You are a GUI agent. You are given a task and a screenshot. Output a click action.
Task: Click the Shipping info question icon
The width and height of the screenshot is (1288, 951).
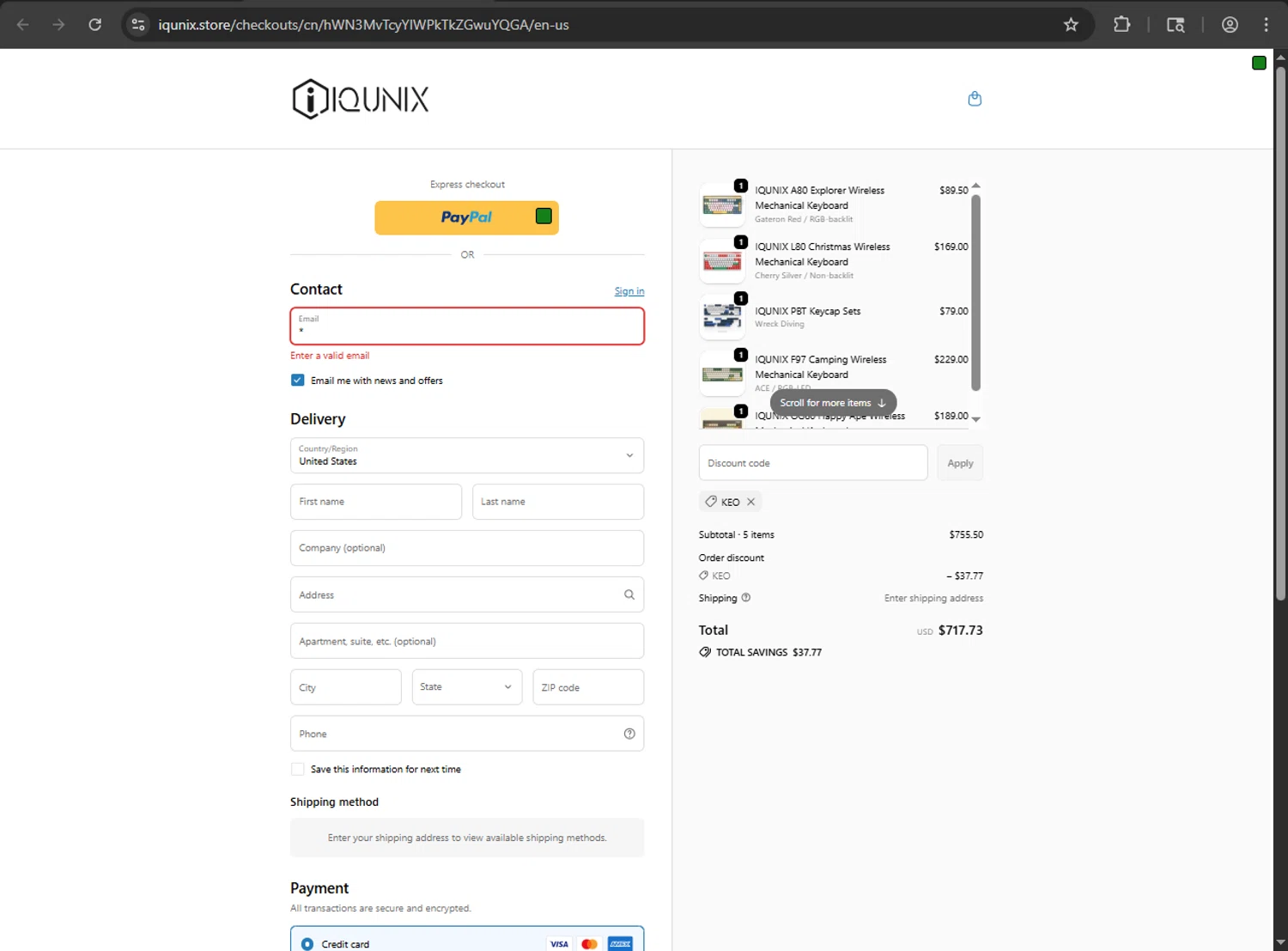coord(745,598)
